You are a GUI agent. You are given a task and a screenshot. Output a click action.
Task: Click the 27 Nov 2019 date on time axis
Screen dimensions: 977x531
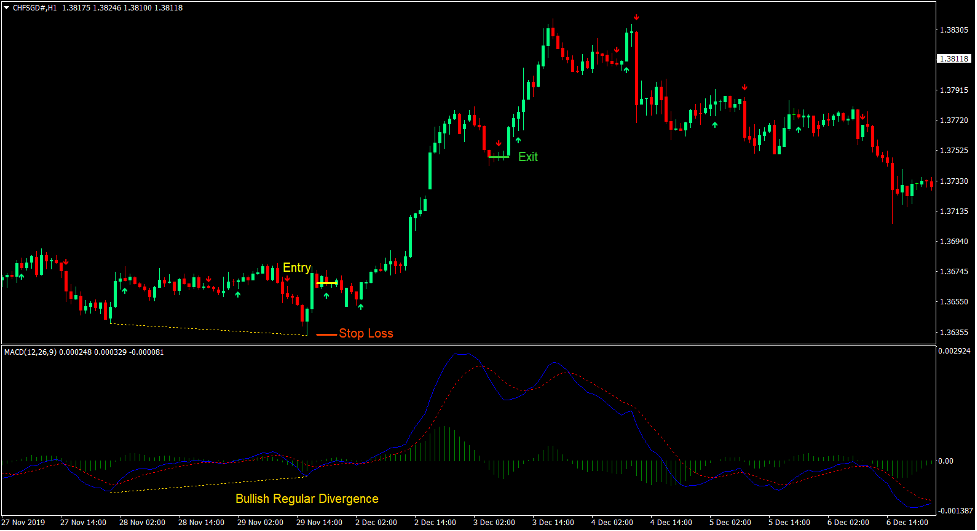click(x=26, y=522)
